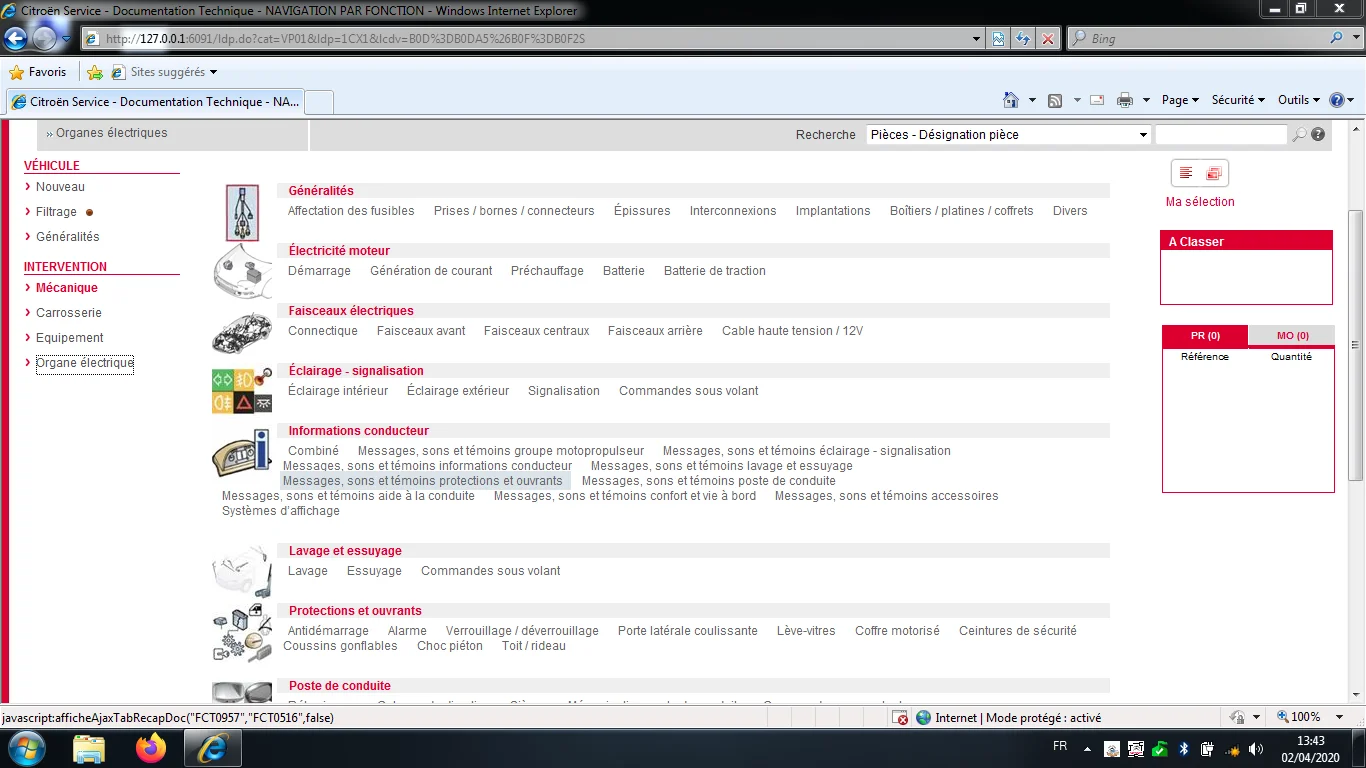Viewport: 1366px width, 768px height.
Task: Click the Lavage et essuyage car illustration
Action: [x=242, y=572]
